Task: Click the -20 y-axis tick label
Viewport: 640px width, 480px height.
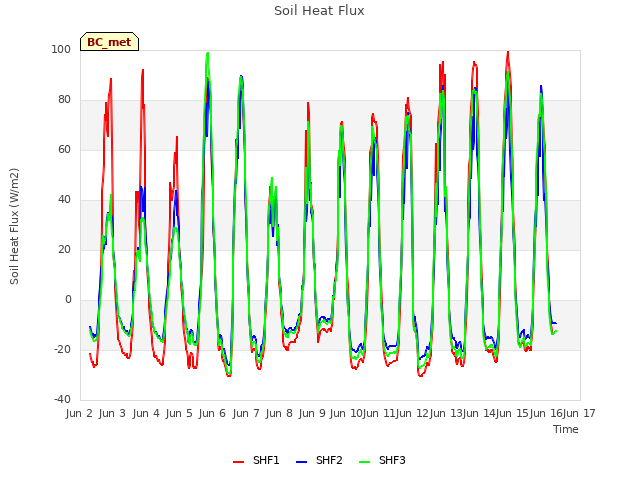Action: (62, 350)
